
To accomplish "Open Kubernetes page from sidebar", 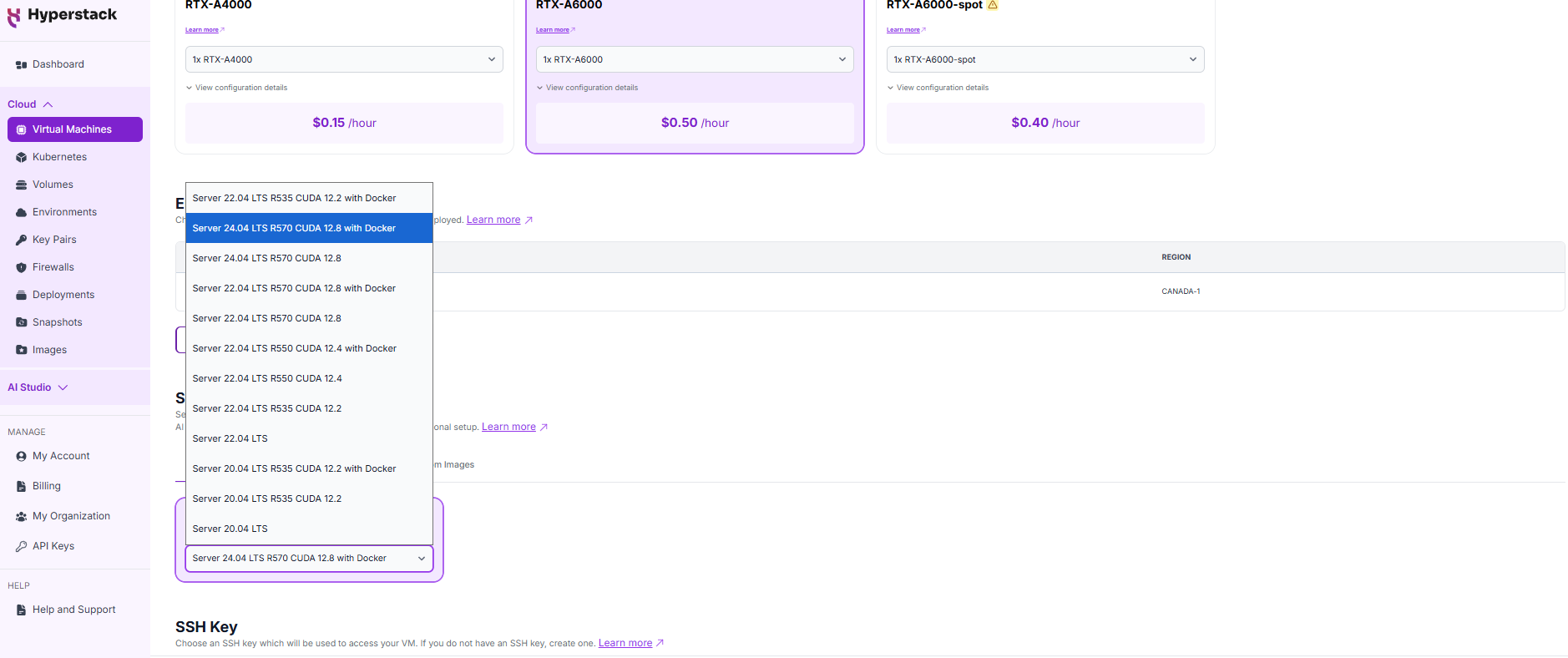I will (x=59, y=157).
